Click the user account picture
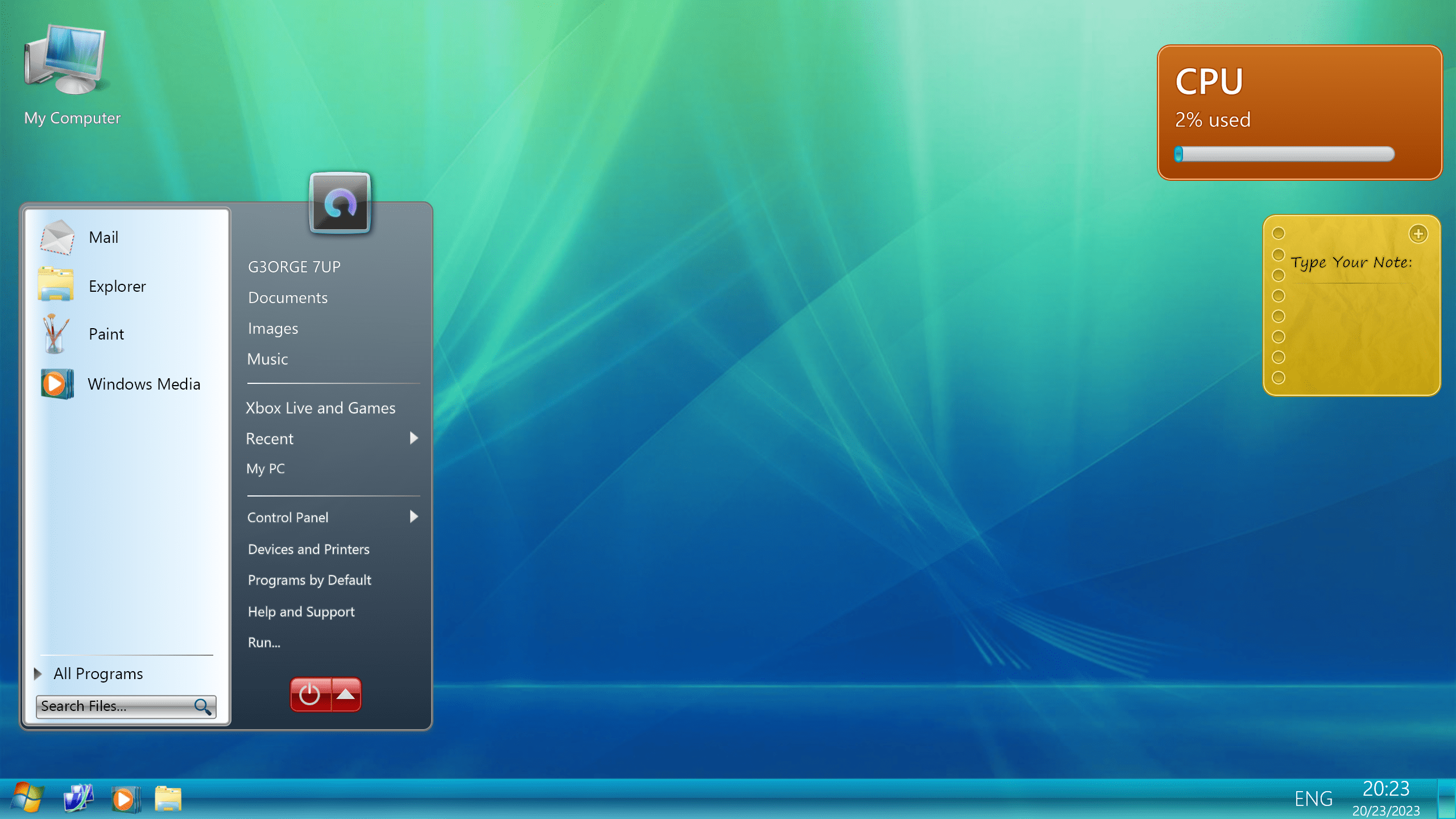 tap(340, 203)
